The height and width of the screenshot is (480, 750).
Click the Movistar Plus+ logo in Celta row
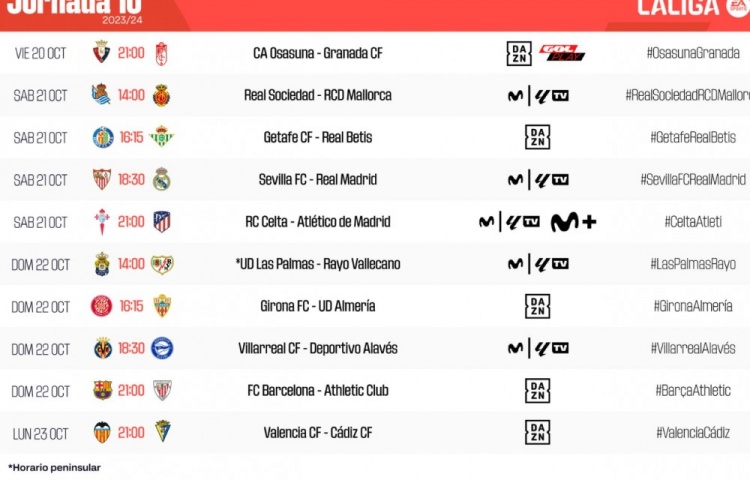[573, 222]
